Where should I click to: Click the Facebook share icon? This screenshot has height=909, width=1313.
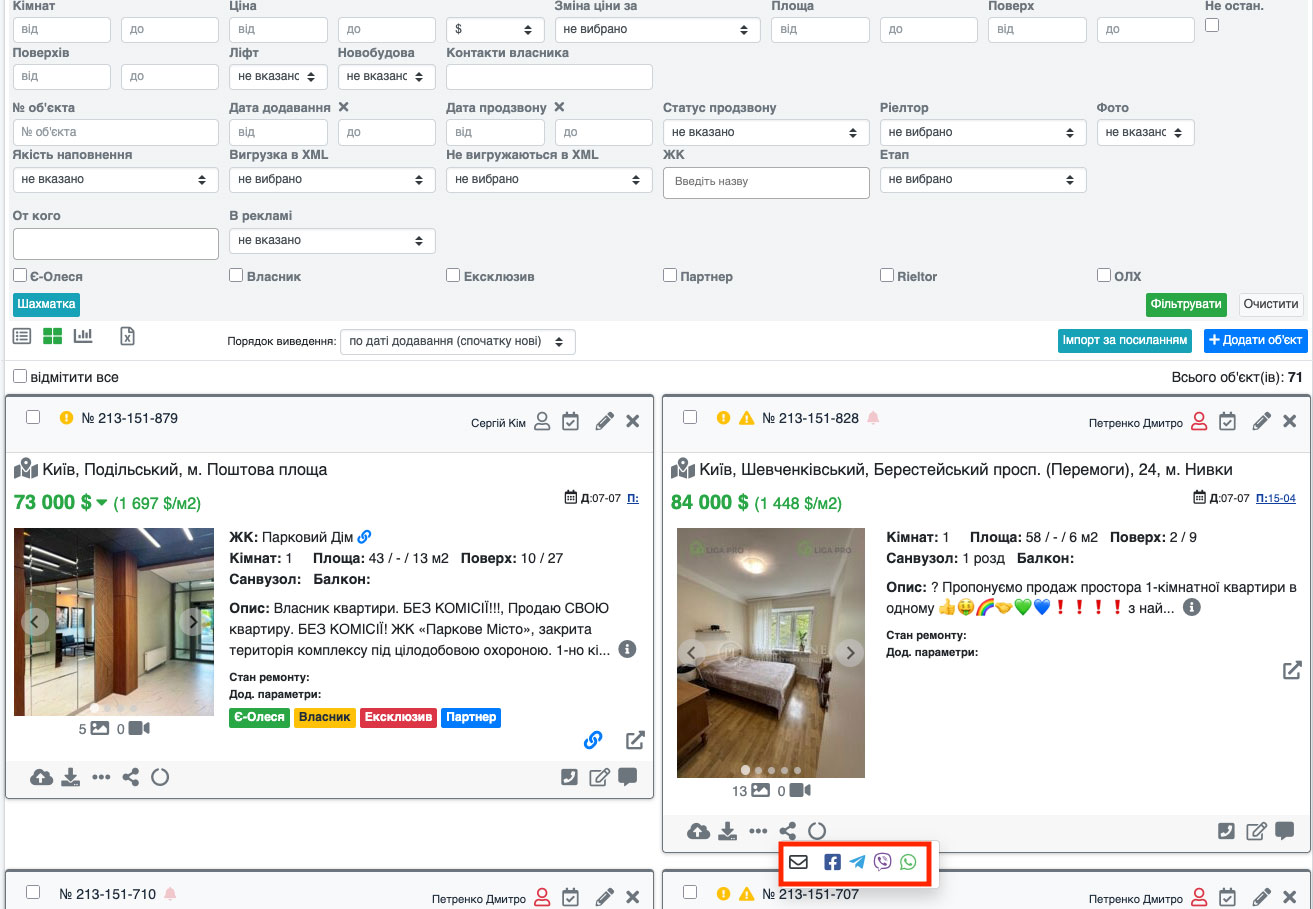832,862
